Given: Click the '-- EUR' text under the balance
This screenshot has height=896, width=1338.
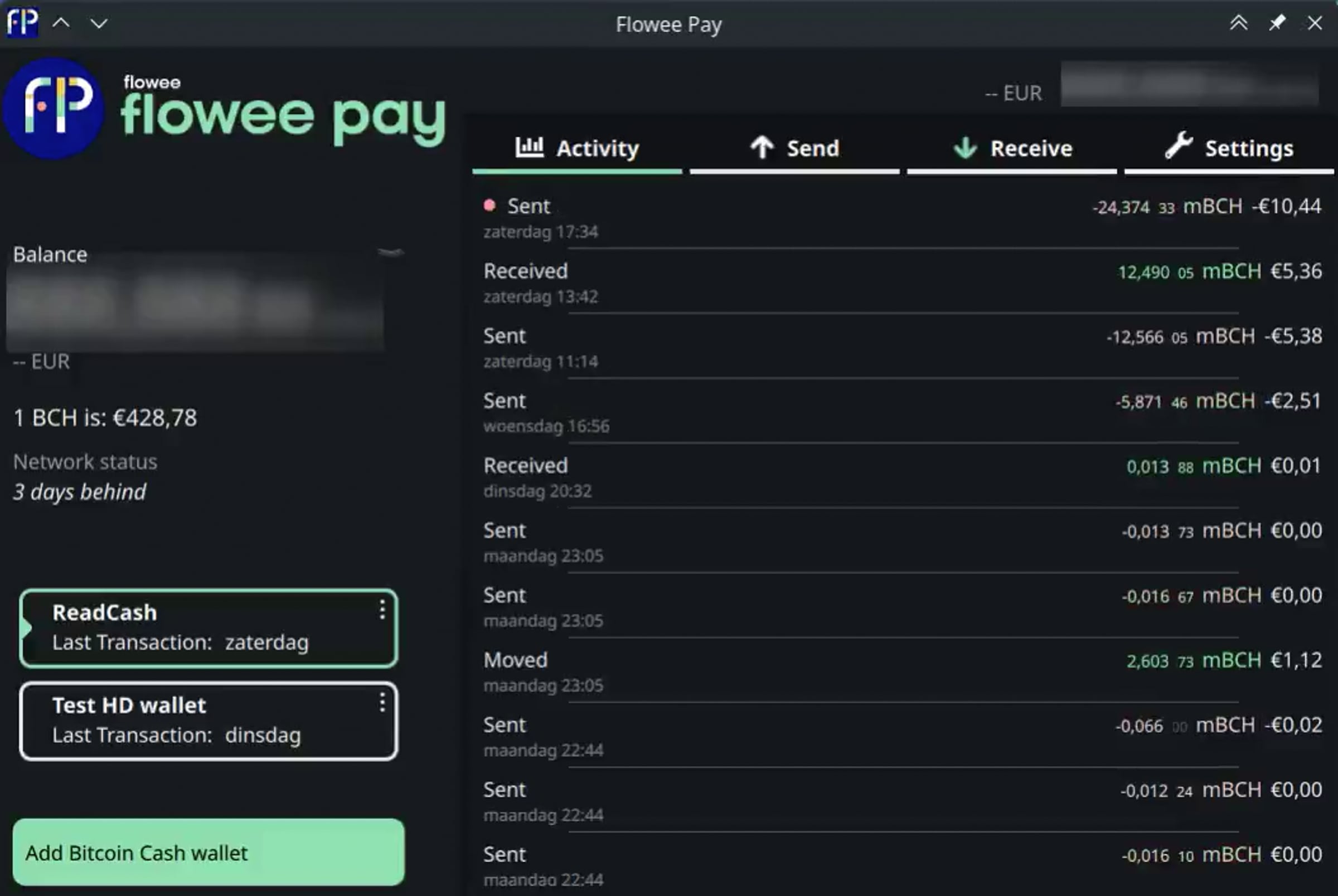Looking at the screenshot, I should pos(41,361).
